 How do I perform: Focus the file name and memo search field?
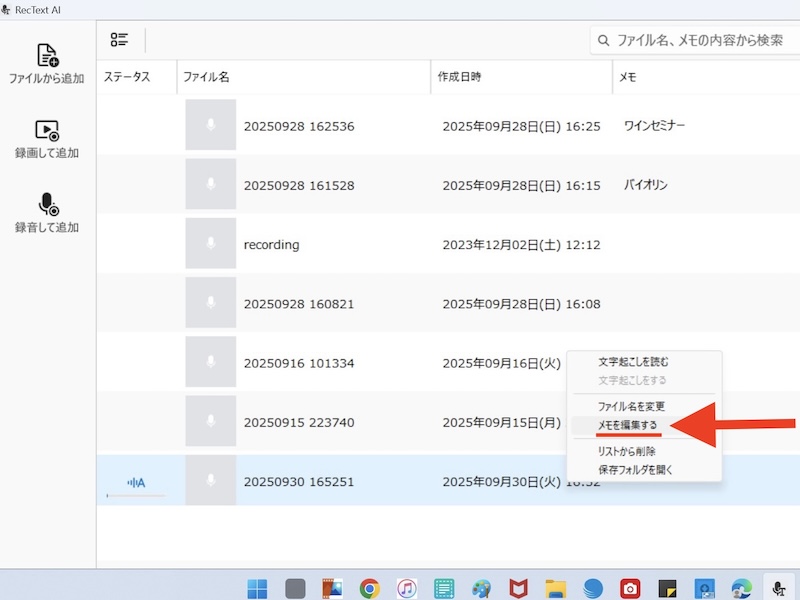700,41
